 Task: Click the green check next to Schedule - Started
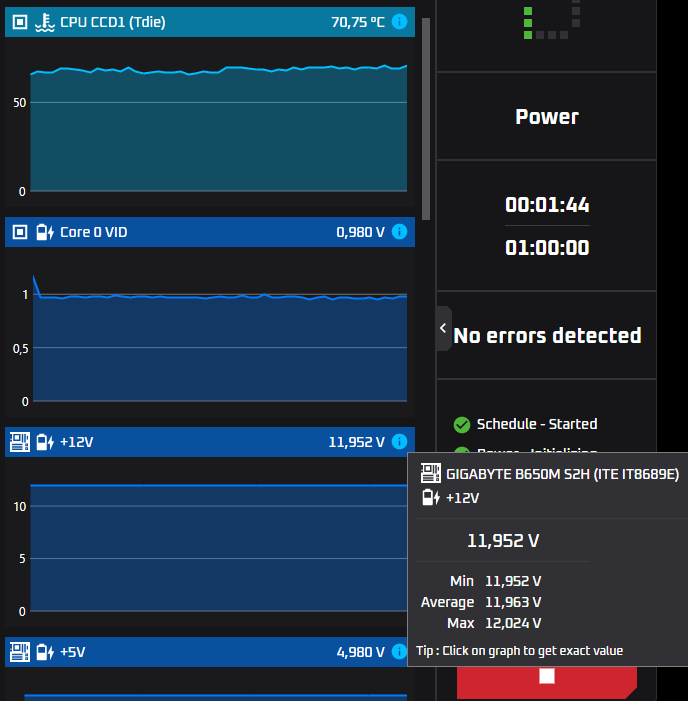pos(462,424)
